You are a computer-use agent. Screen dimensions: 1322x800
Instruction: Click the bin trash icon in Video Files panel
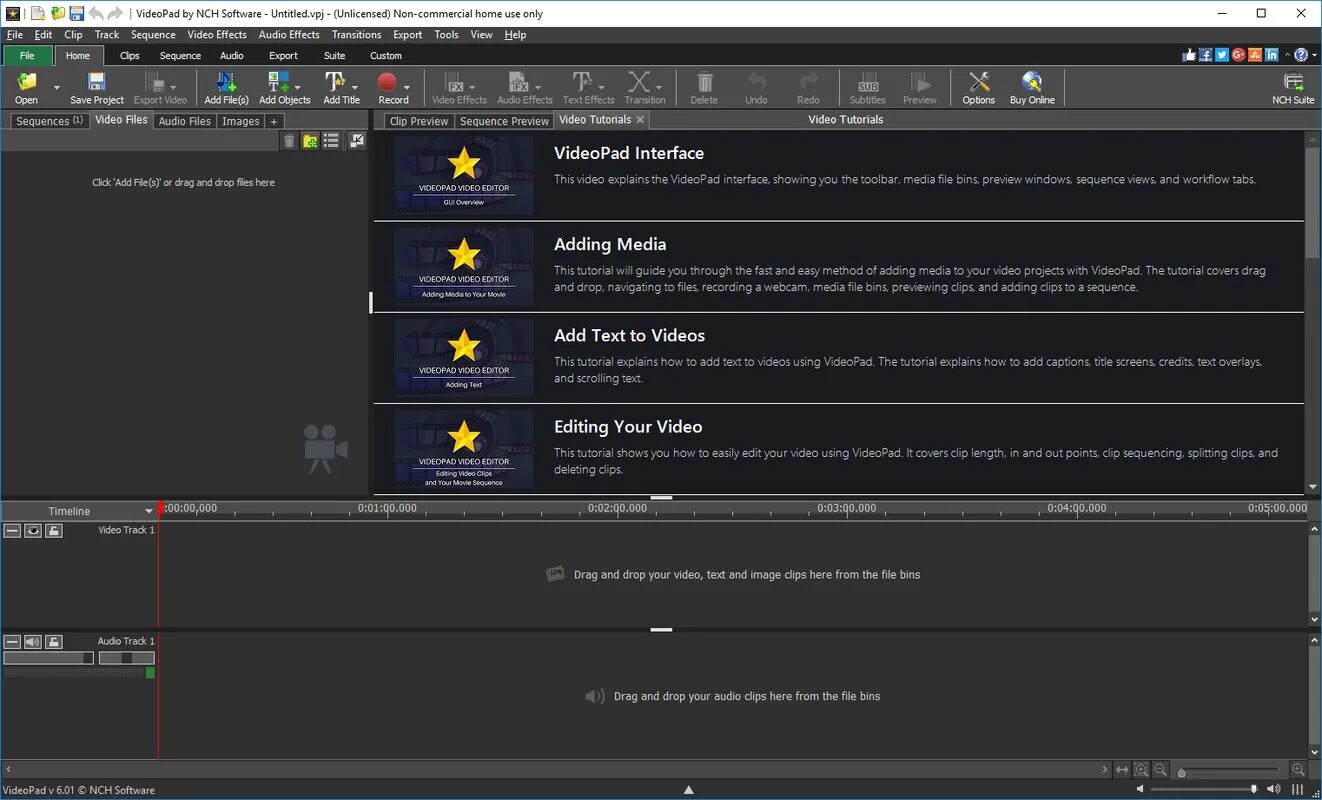point(289,141)
